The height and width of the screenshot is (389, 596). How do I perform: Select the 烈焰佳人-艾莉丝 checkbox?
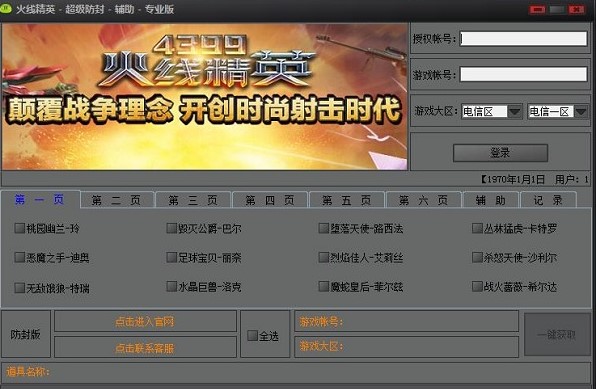coord(324,257)
